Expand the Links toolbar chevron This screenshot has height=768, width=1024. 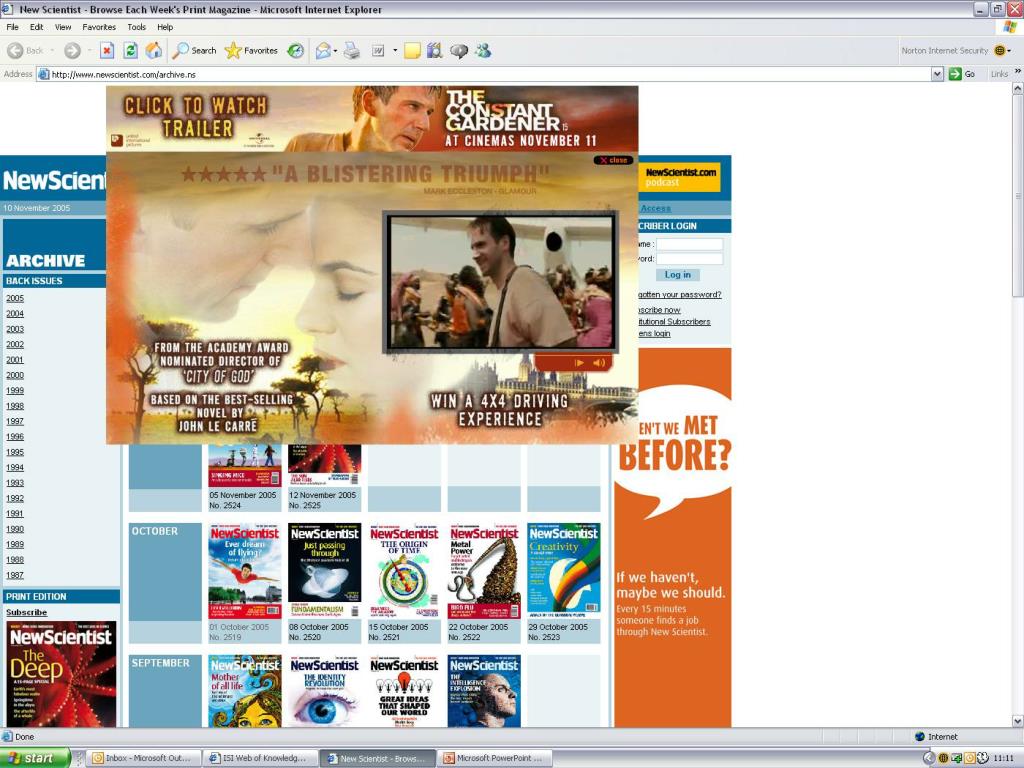coord(1017,72)
